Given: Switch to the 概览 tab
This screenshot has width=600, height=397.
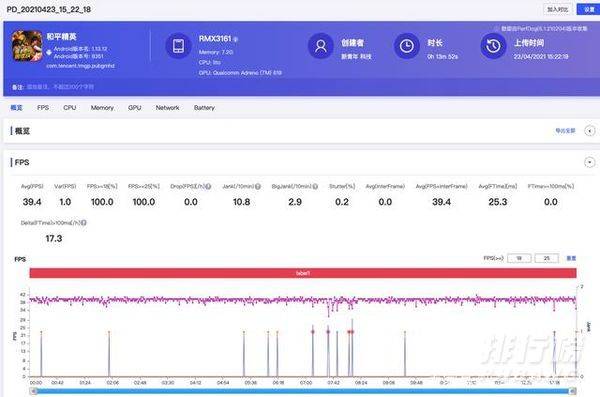Looking at the screenshot, I should 16,108.
